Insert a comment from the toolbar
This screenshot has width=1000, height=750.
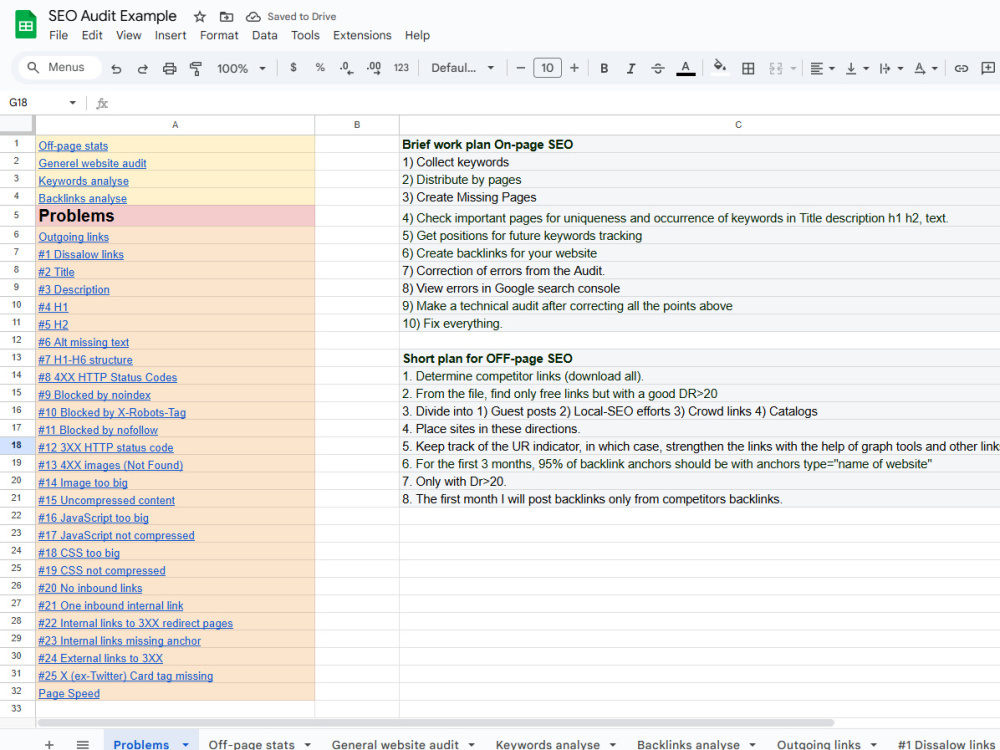point(988,68)
